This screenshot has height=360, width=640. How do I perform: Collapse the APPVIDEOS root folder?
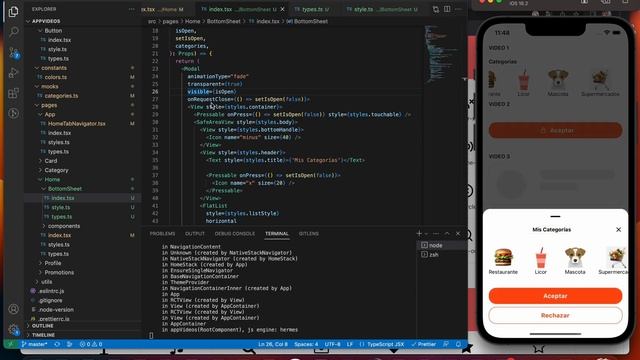pos(46,21)
